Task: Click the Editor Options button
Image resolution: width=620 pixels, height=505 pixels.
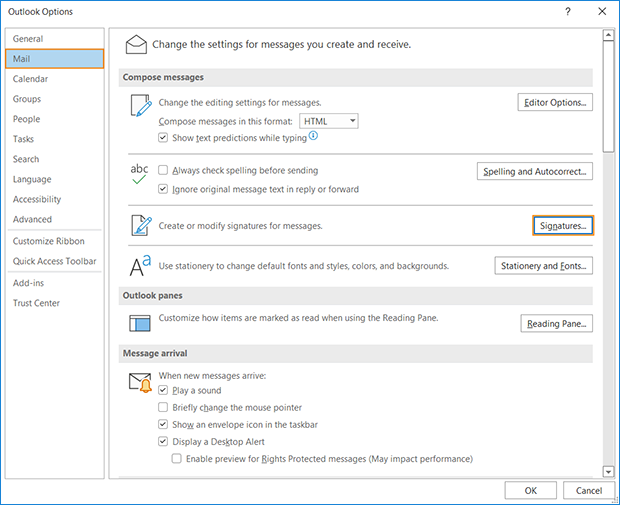Action: (555, 102)
